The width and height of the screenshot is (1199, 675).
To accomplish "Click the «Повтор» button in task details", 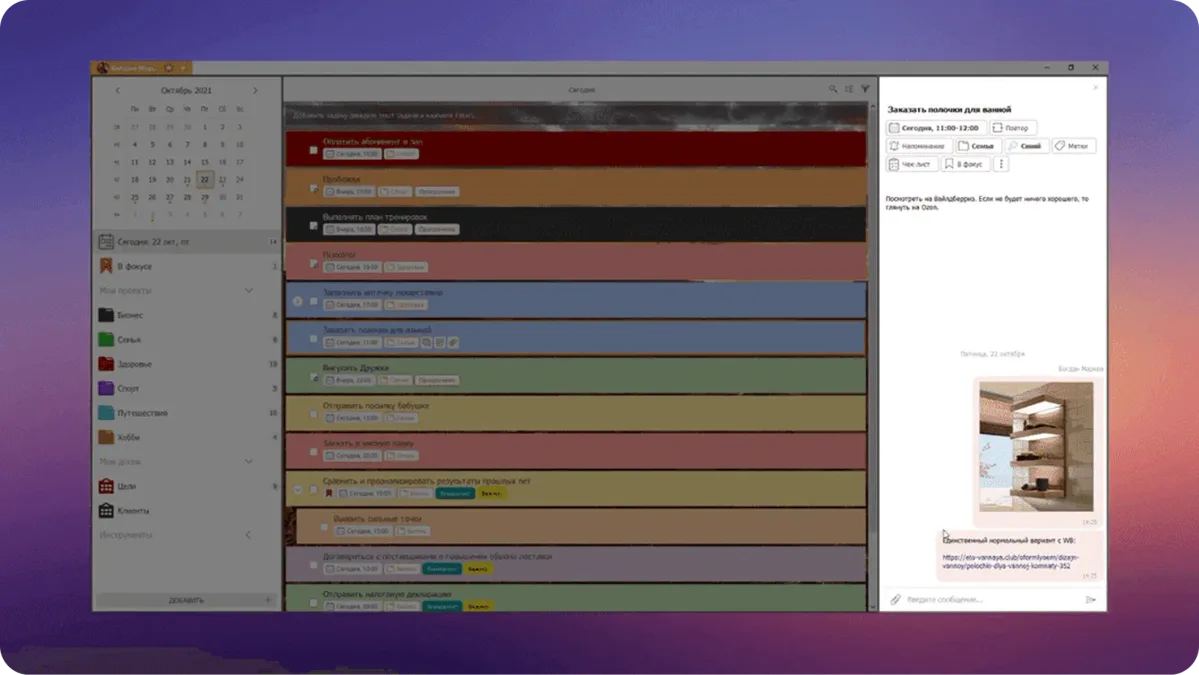I will coord(1012,128).
